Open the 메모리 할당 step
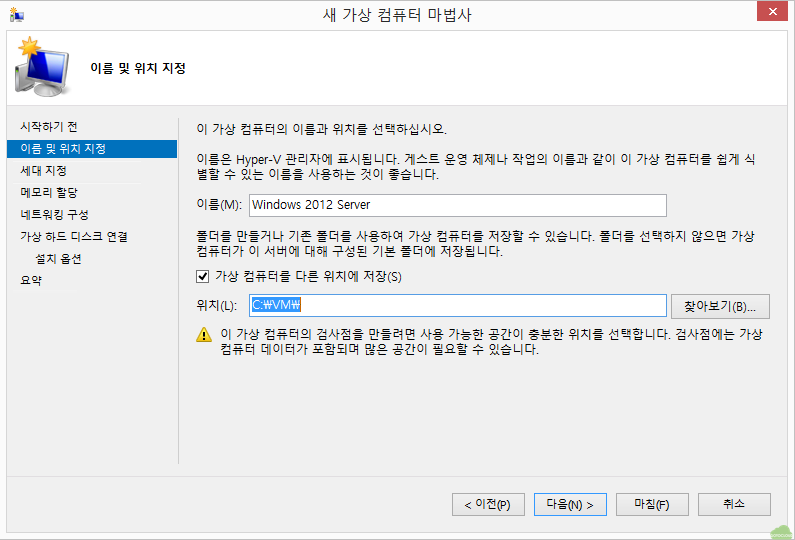The image size is (795, 540). click(49, 193)
